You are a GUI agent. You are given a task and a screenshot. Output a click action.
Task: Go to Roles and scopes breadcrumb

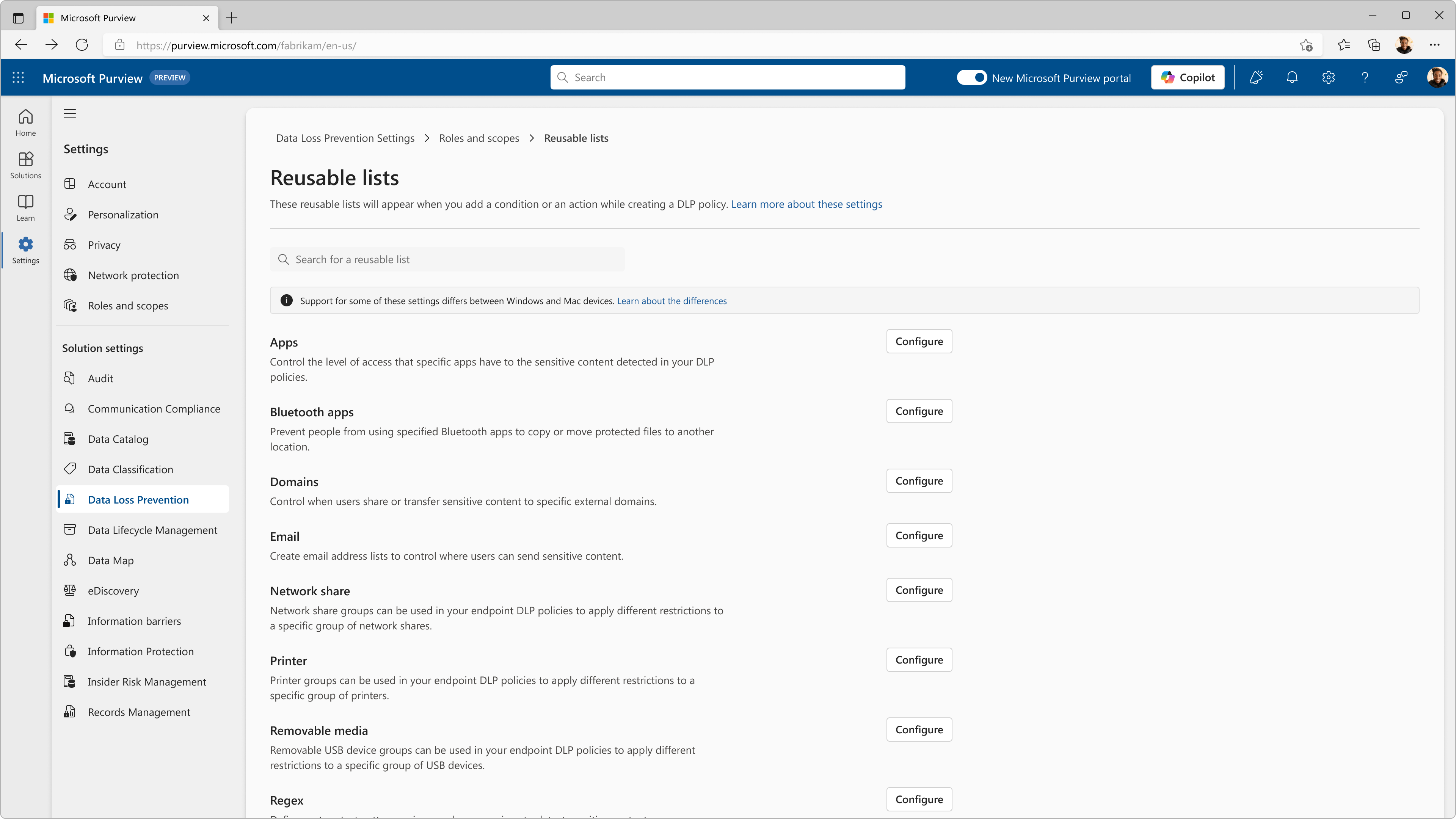[479, 138]
